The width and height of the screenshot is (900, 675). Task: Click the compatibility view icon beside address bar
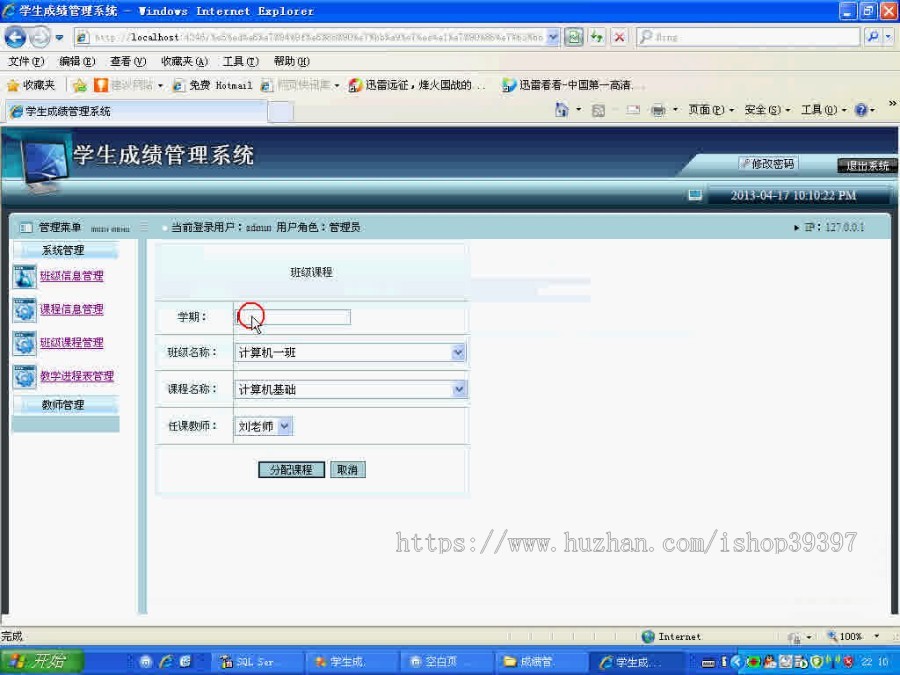573,37
